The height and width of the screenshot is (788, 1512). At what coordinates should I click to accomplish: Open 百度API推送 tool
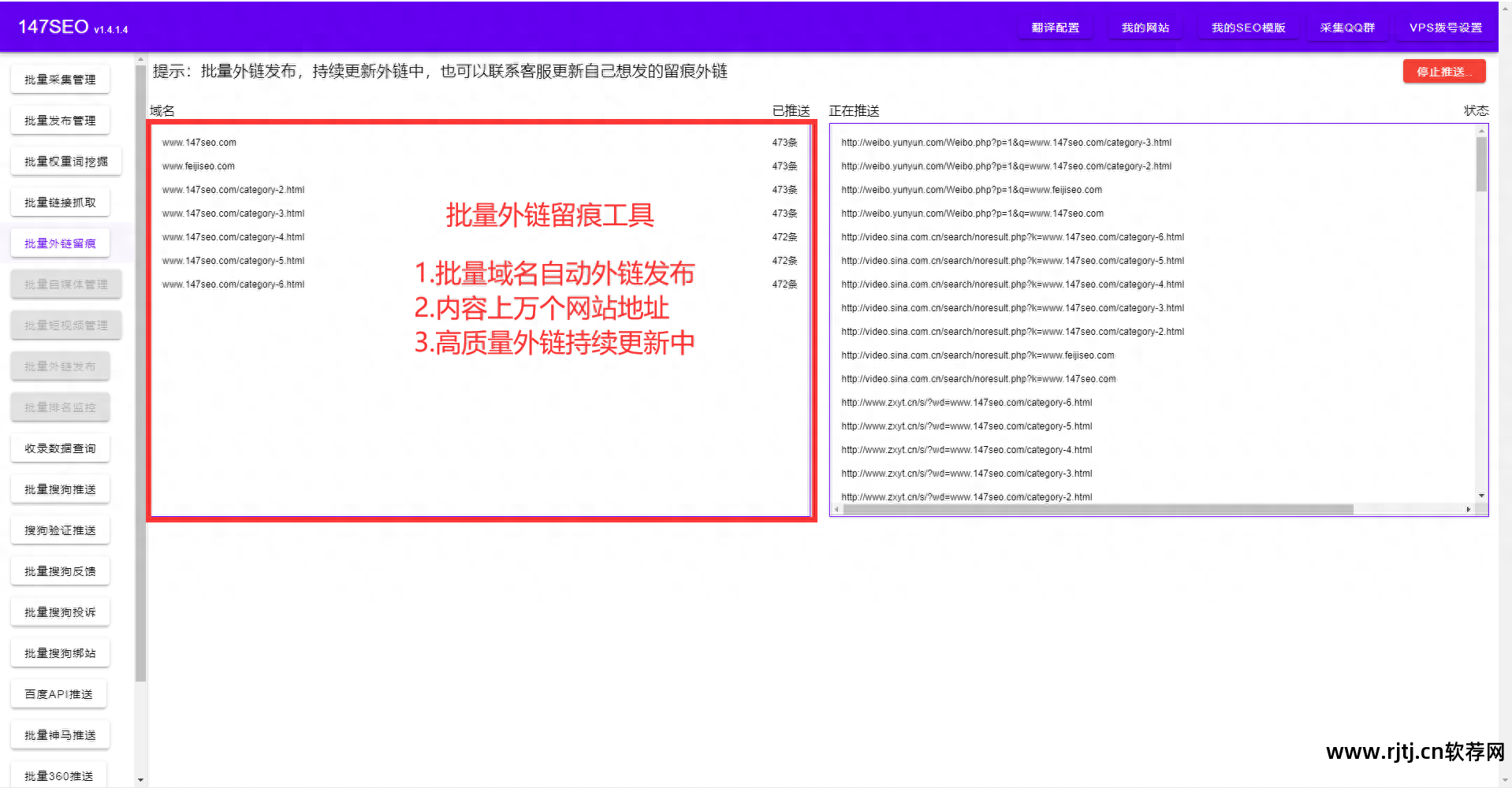[x=58, y=693]
